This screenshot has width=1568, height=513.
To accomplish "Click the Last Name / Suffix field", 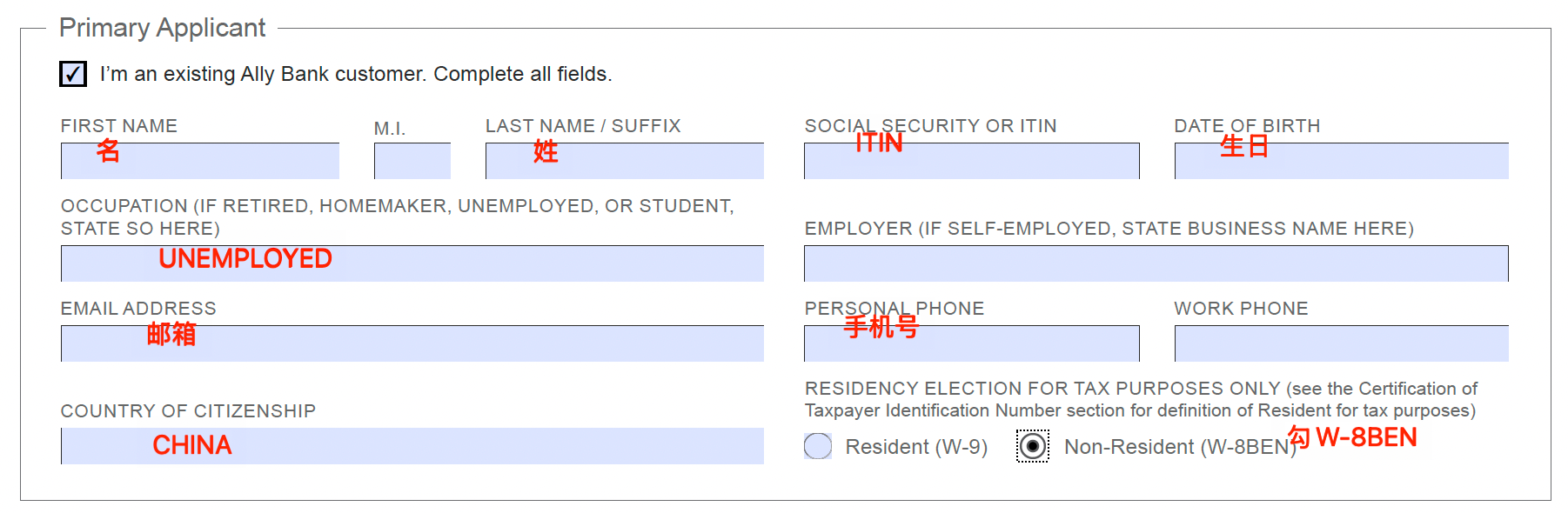I will [625, 162].
